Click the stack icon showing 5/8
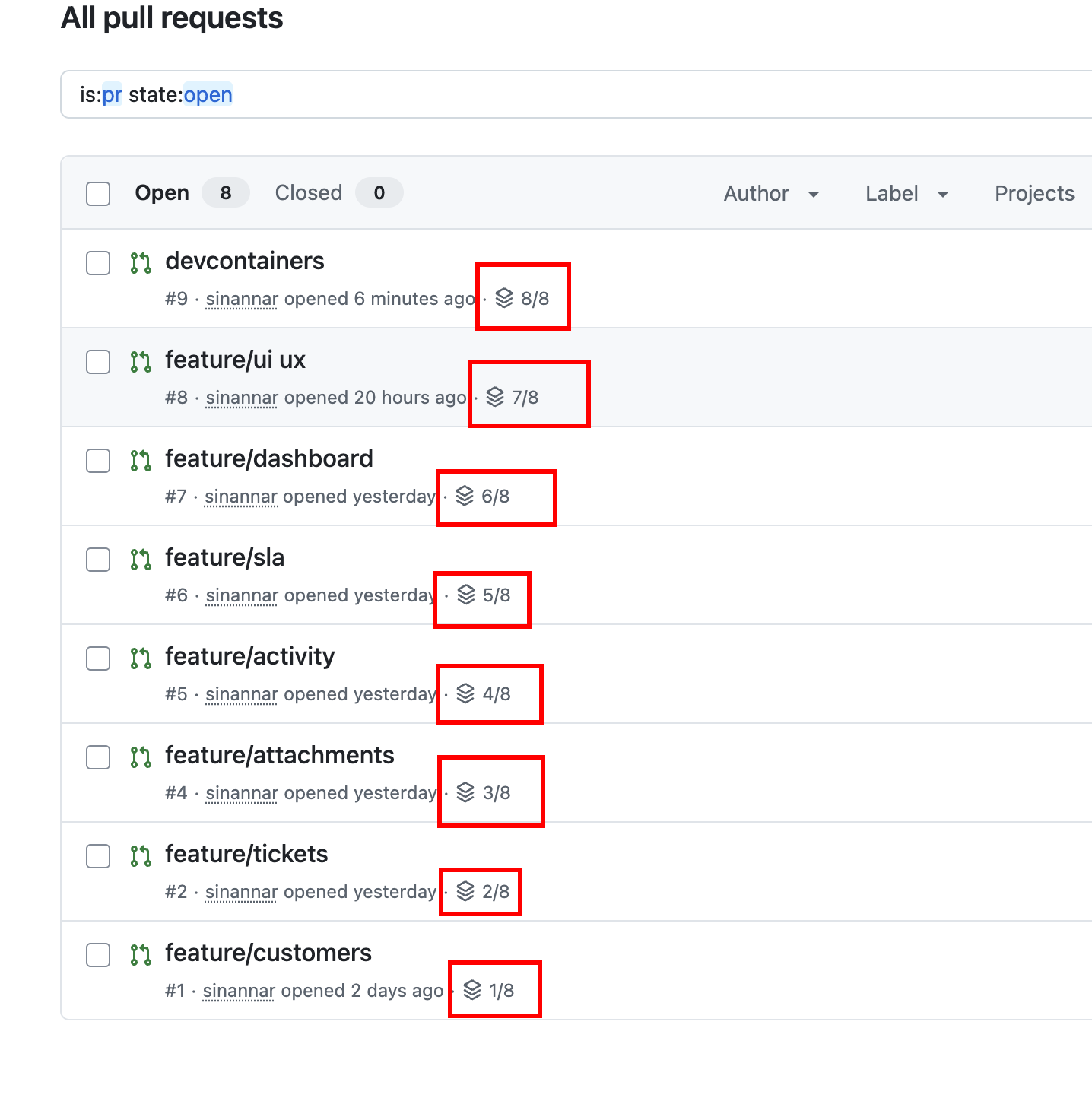 pyautogui.click(x=466, y=595)
